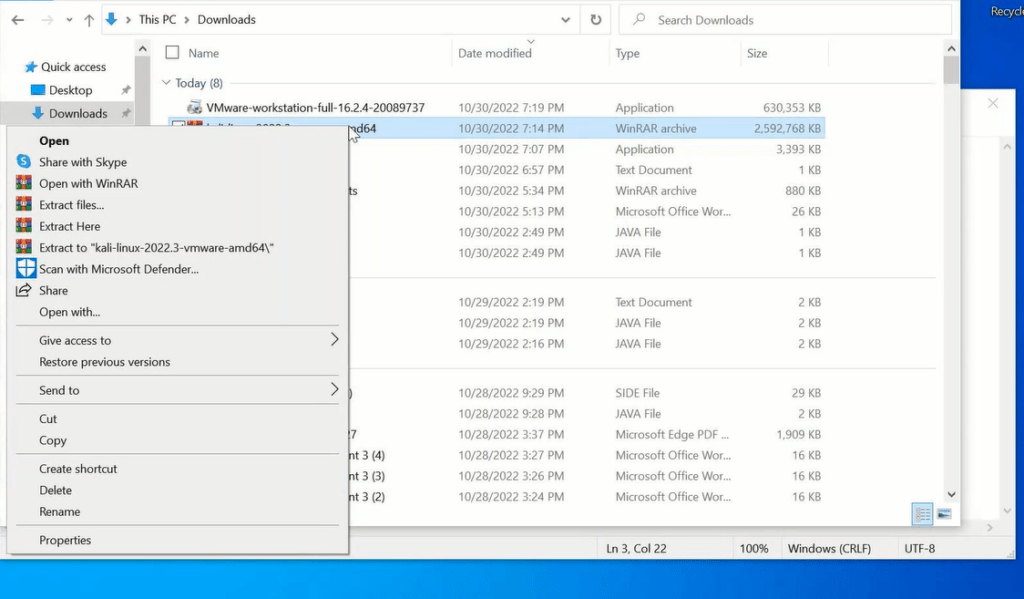This screenshot has width=1024, height=599.
Task: Scan with Microsoft Defender
Action: tap(119, 269)
